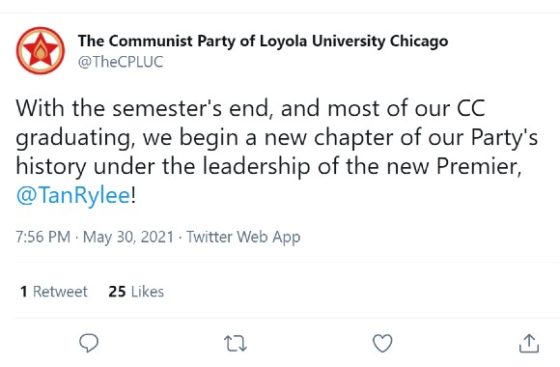Click the words Loyola University Chicago in name
Viewport: 560px width, 367px height.
(354, 41)
